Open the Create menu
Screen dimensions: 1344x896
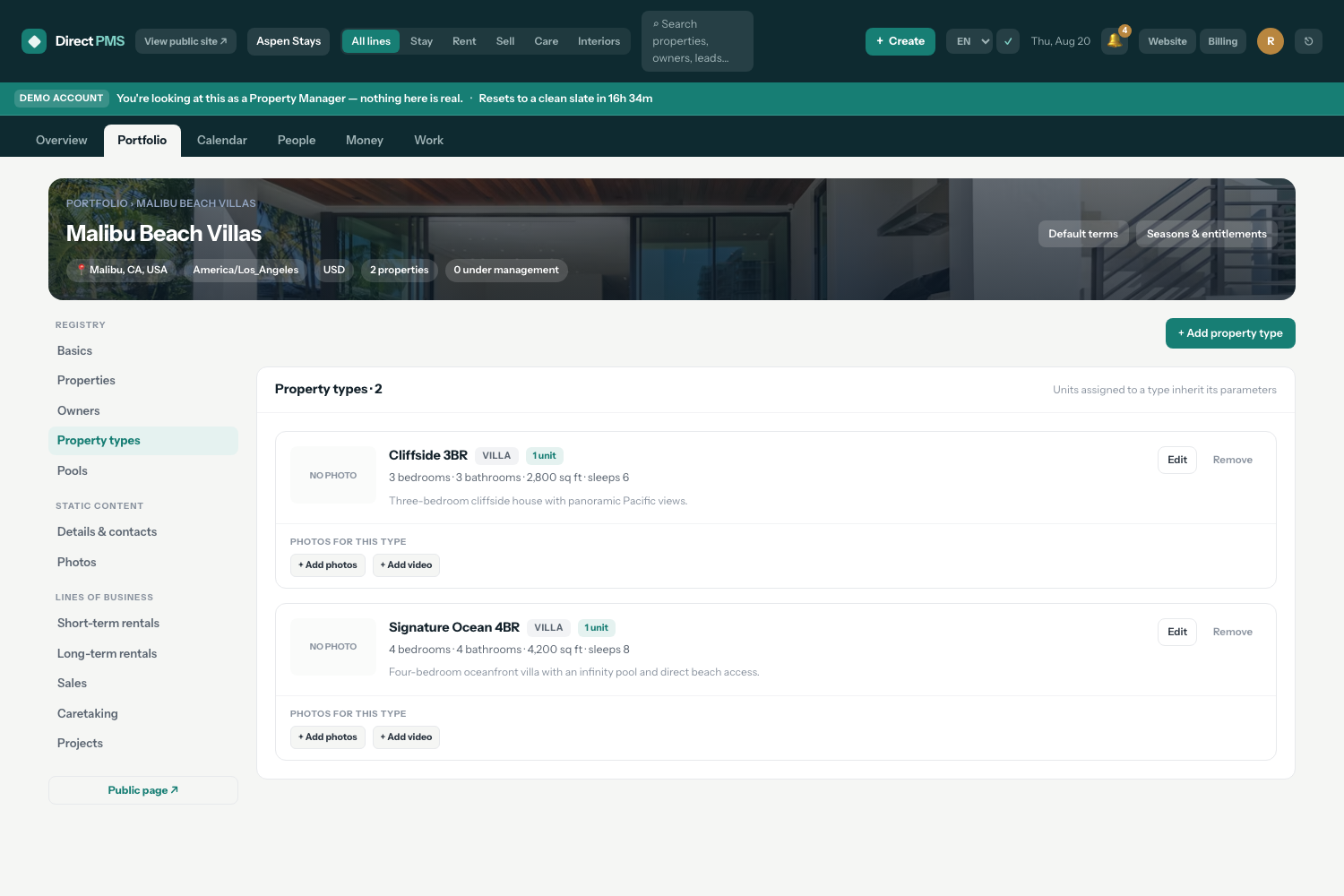click(900, 41)
